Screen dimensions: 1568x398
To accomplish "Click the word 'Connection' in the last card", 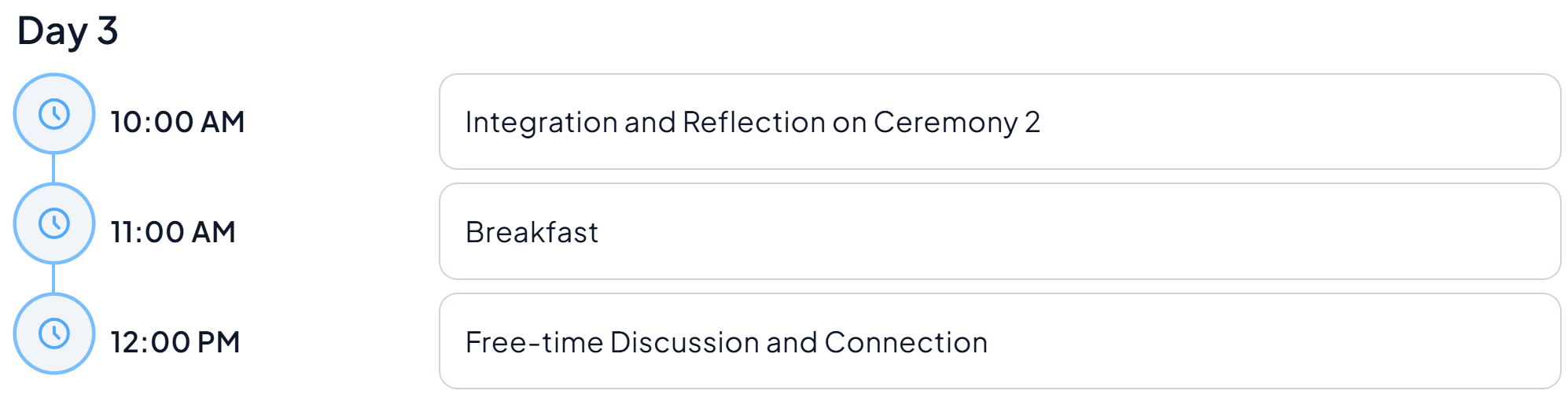I will pyautogui.click(x=906, y=342).
